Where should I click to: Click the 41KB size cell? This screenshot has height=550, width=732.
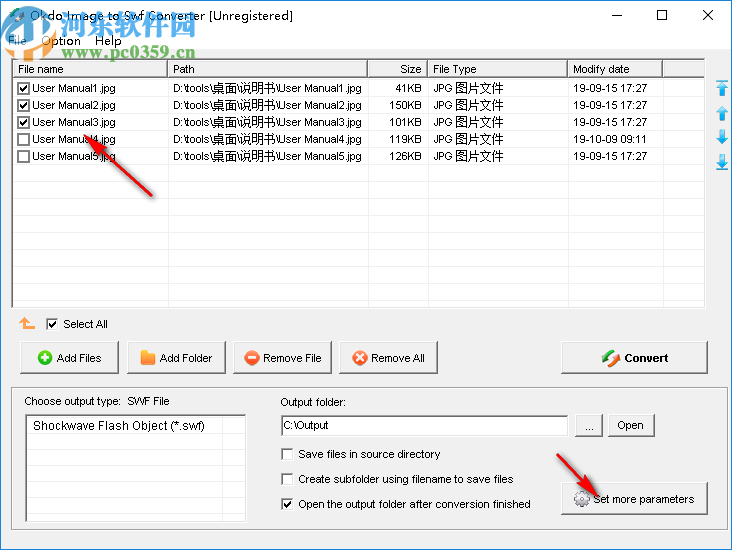(408, 88)
